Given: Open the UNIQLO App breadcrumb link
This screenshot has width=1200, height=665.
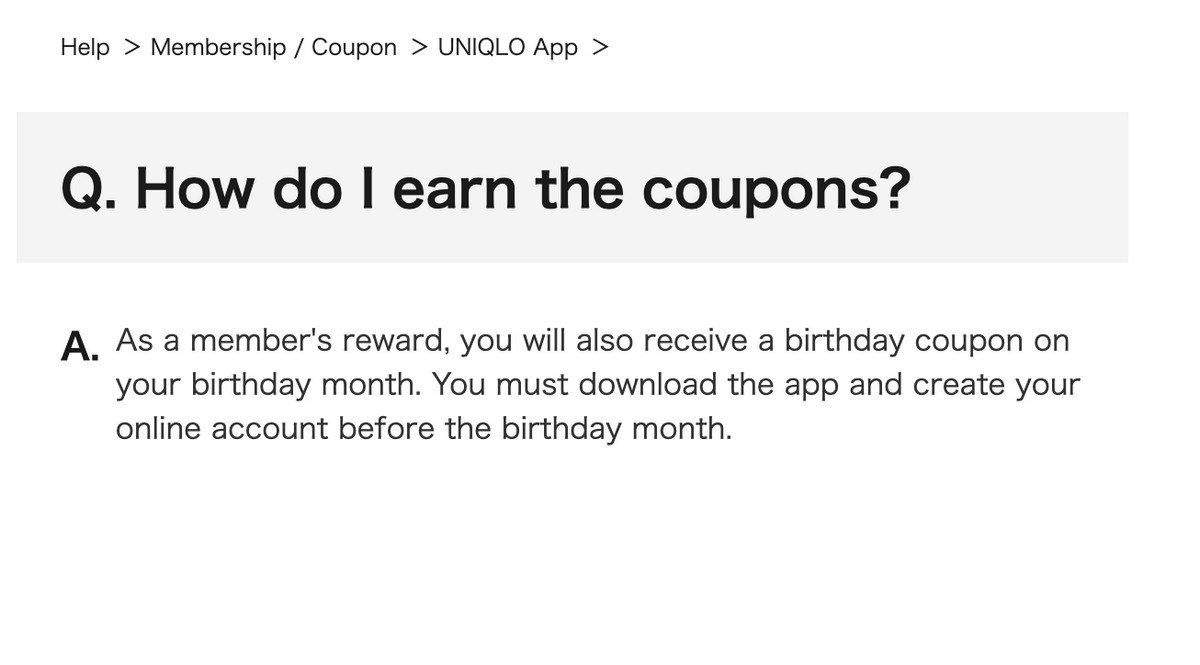Looking at the screenshot, I should (x=508, y=47).
